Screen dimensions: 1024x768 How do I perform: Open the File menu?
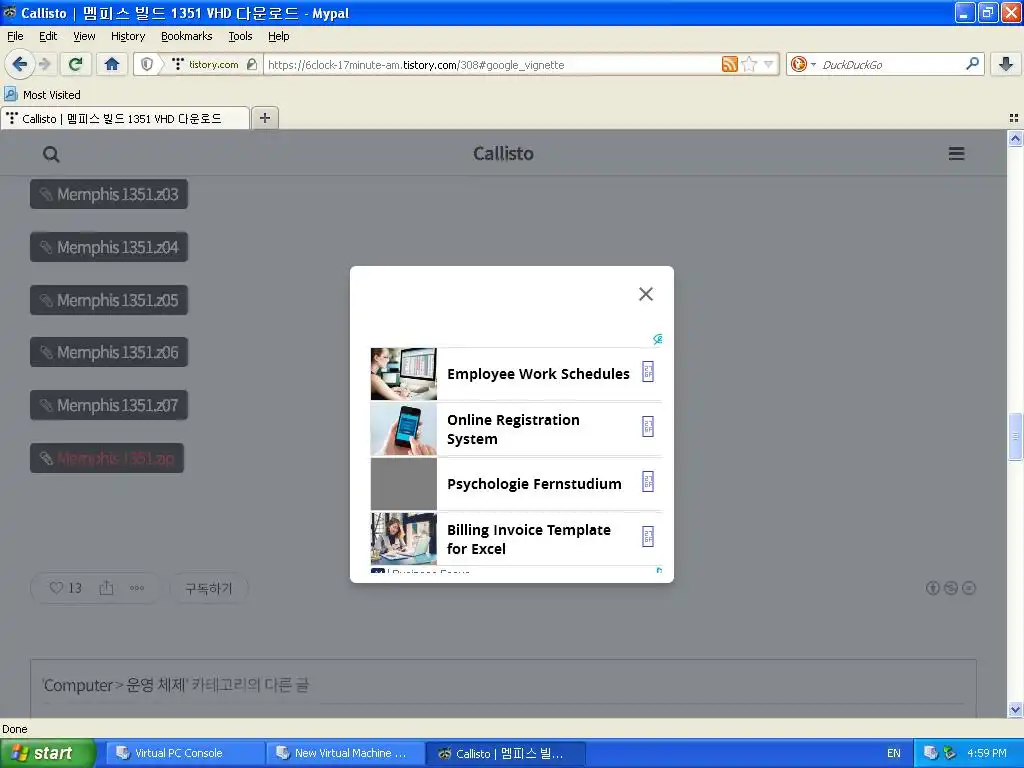coord(15,37)
